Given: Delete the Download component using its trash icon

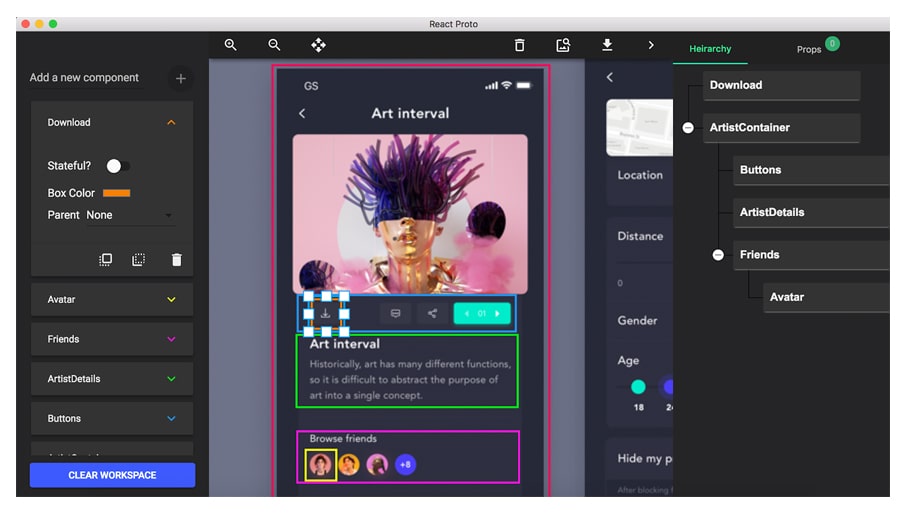Looking at the screenshot, I should [177, 260].
